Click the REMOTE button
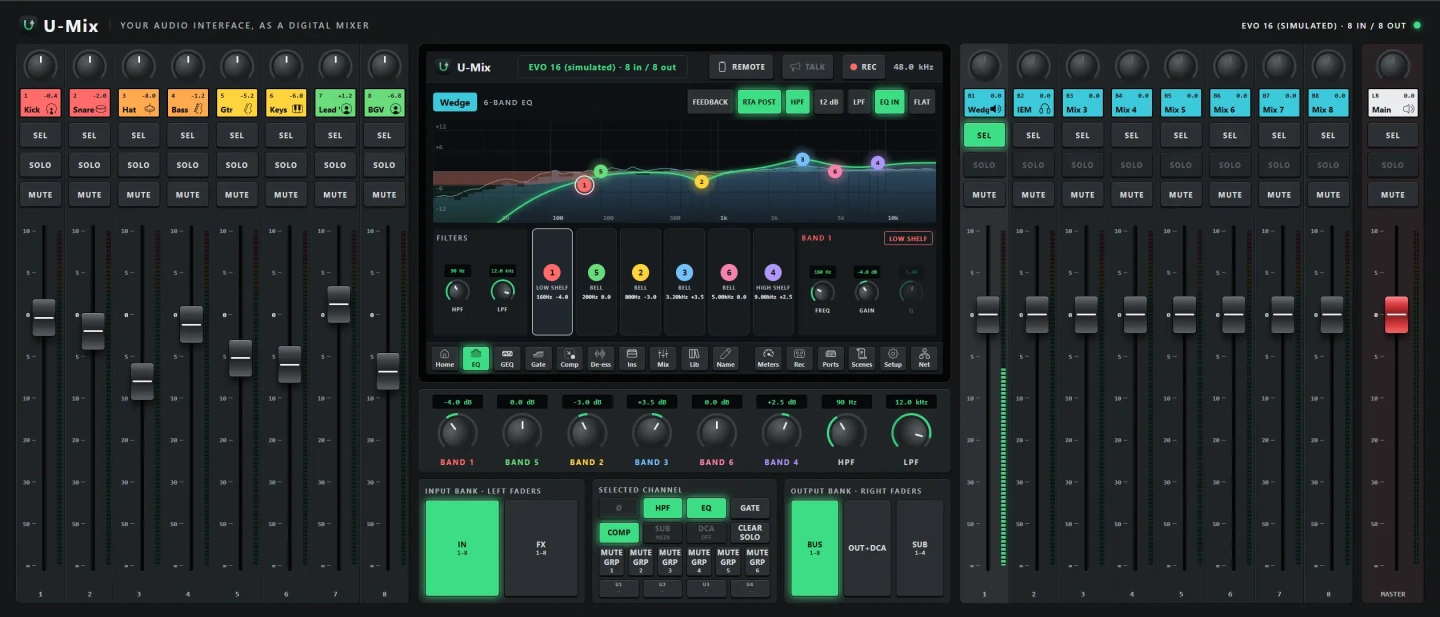Screen dimensions: 1440x617 point(742,67)
